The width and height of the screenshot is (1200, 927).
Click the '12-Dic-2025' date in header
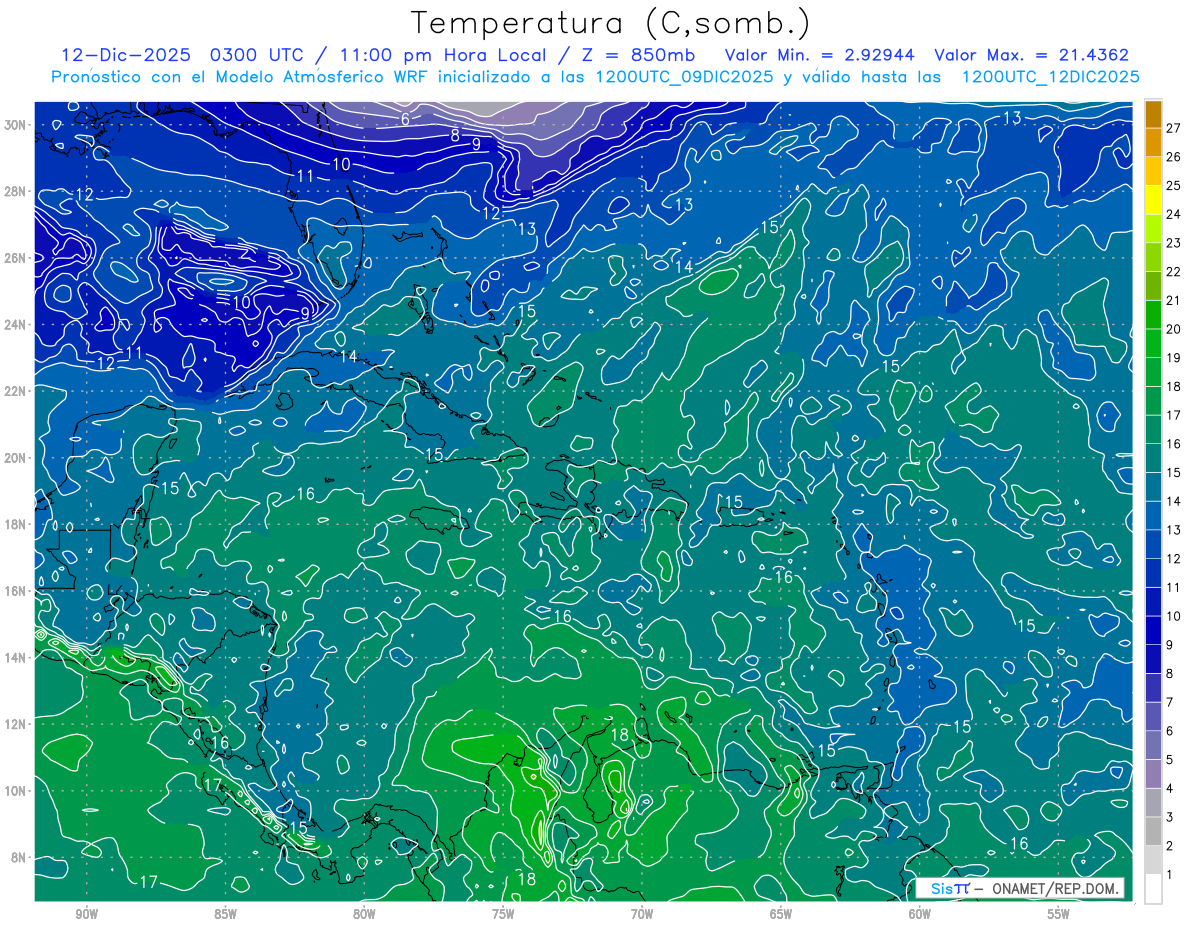pos(128,55)
